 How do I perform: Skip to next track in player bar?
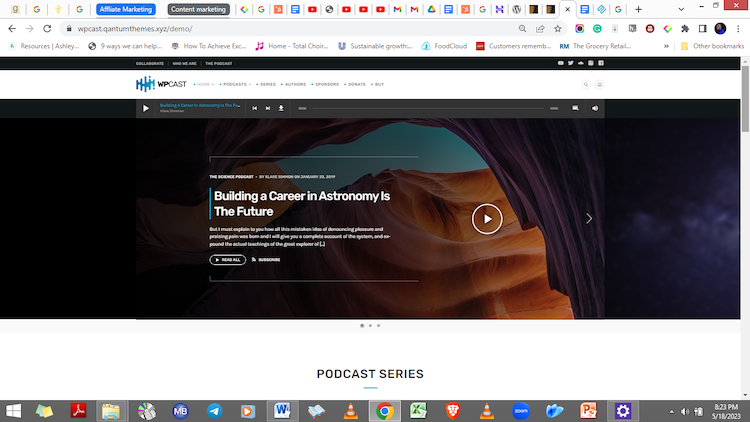268,109
